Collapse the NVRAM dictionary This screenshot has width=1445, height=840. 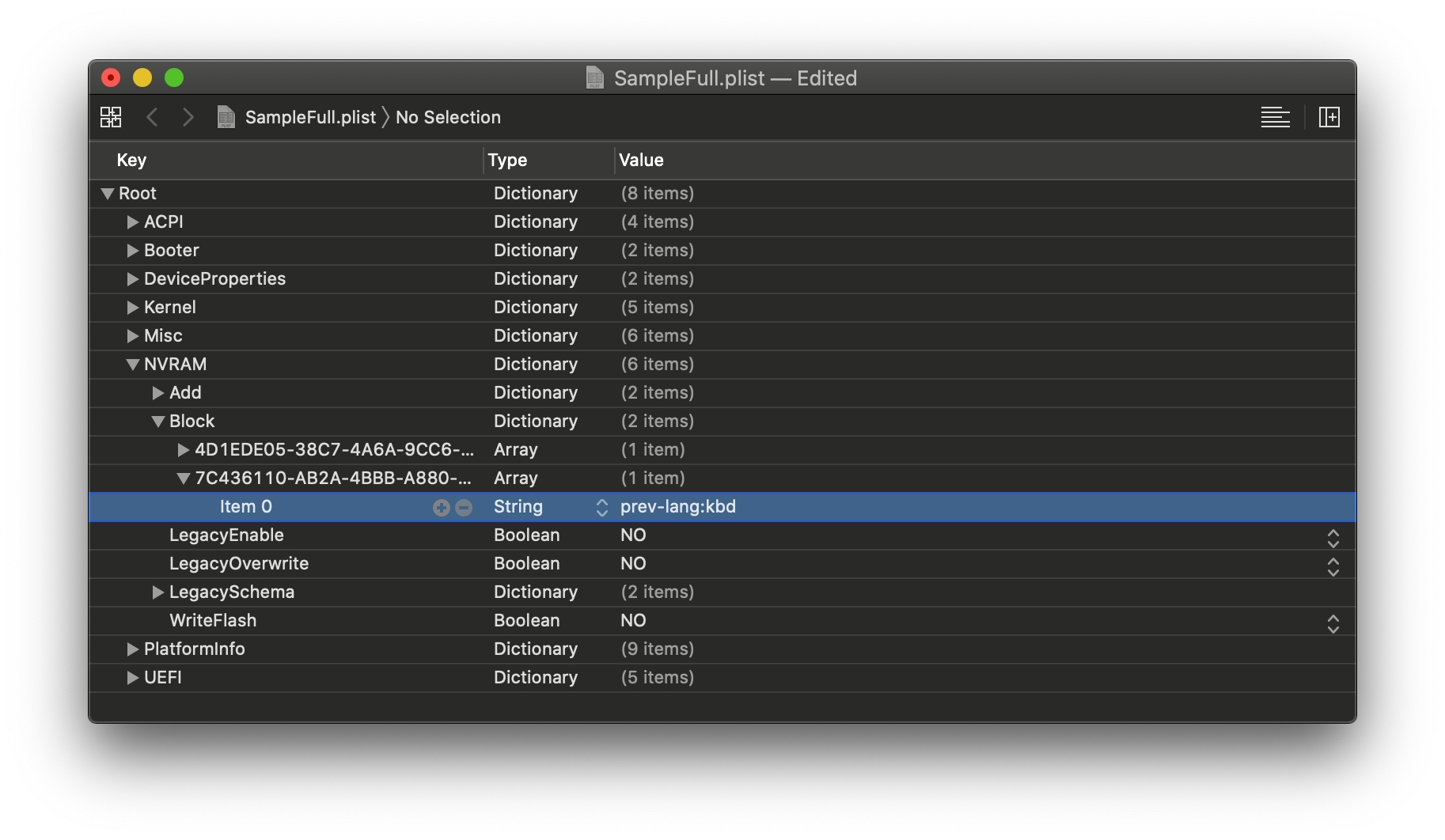tap(133, 365)
